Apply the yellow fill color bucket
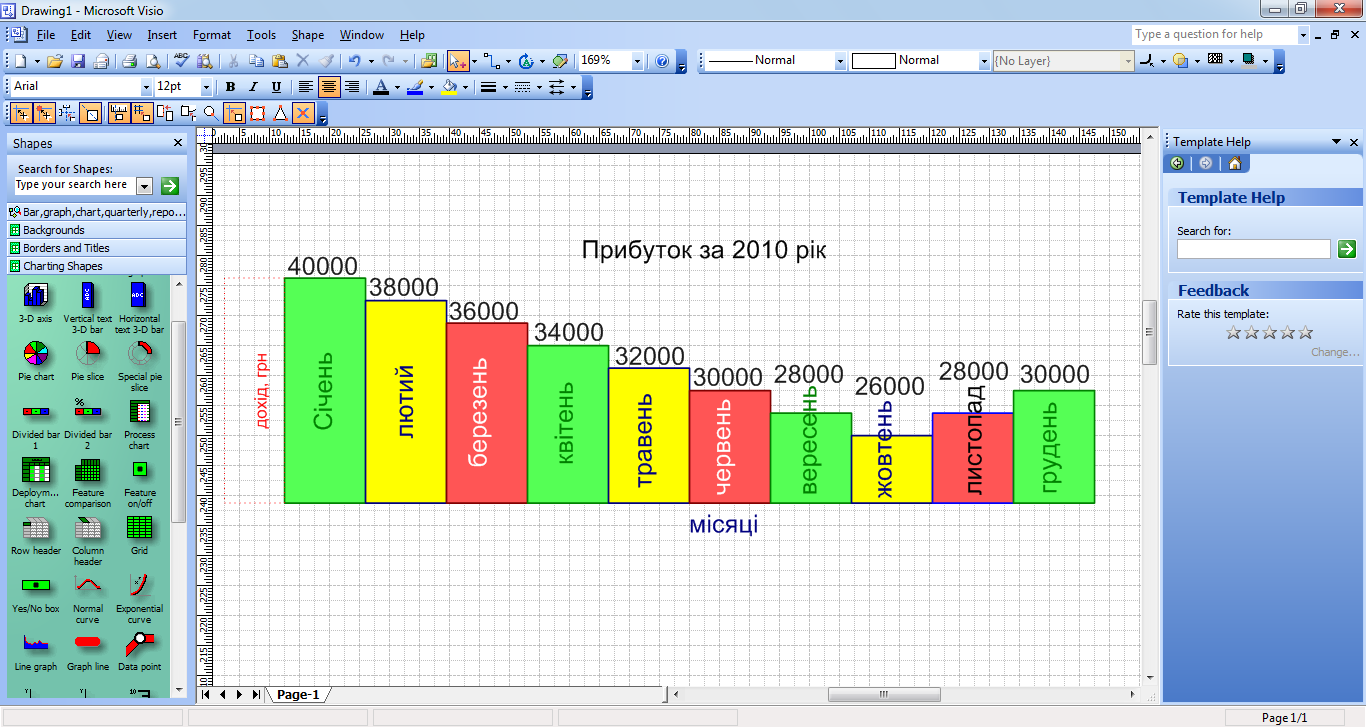Screen dimensions: 1366x728 448,87
